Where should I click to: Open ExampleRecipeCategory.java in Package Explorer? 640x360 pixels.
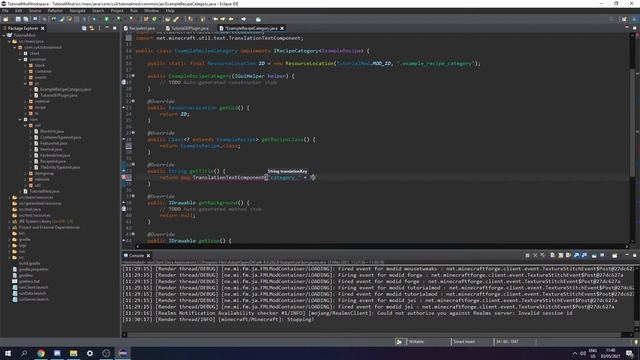(x=65, y=89)
